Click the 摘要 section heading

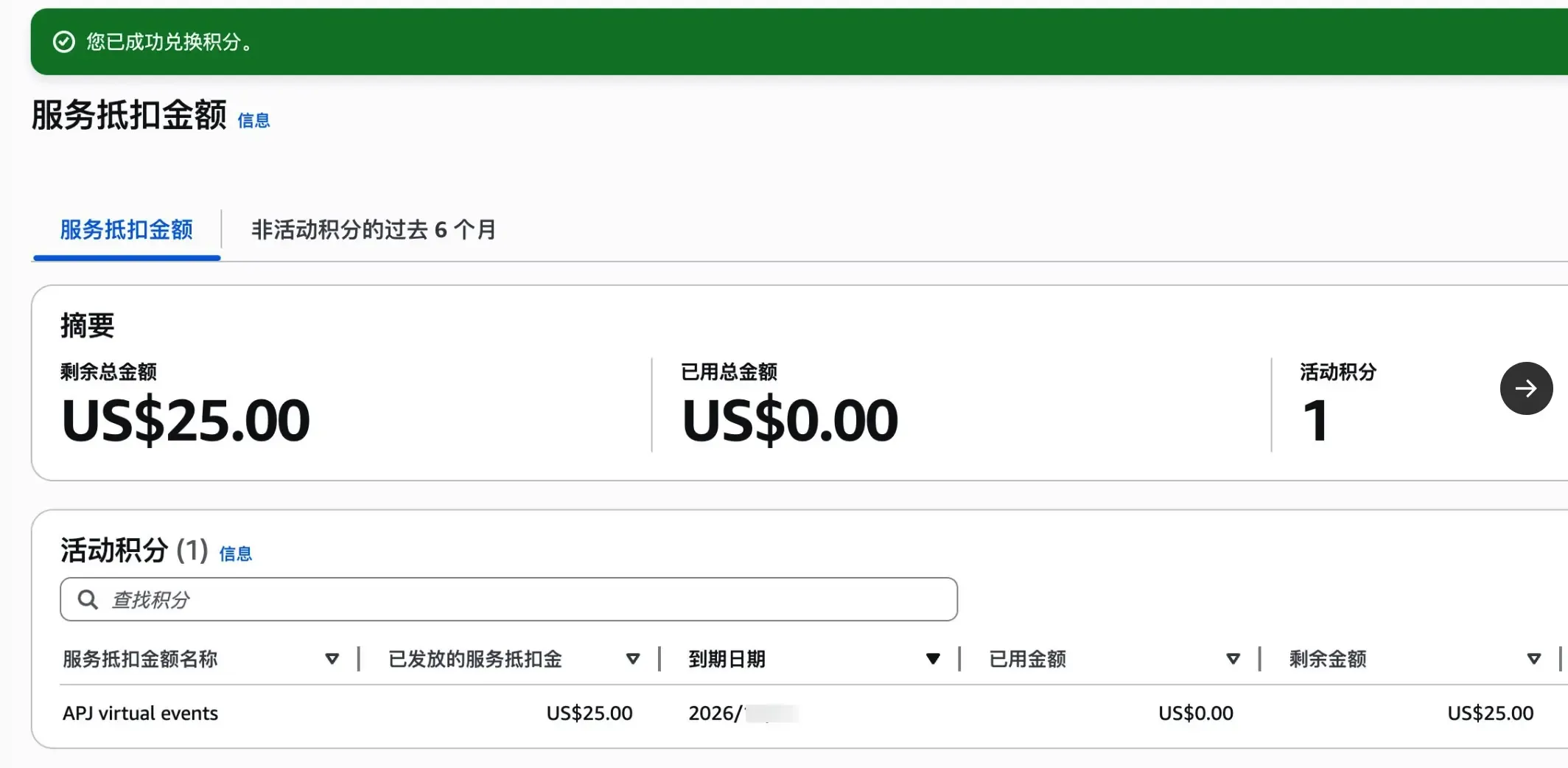[88, 326]
